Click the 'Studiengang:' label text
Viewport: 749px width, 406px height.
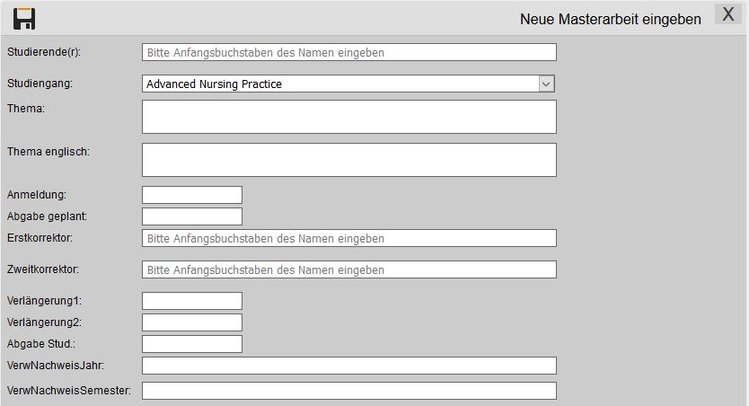[x=40, y=83]
